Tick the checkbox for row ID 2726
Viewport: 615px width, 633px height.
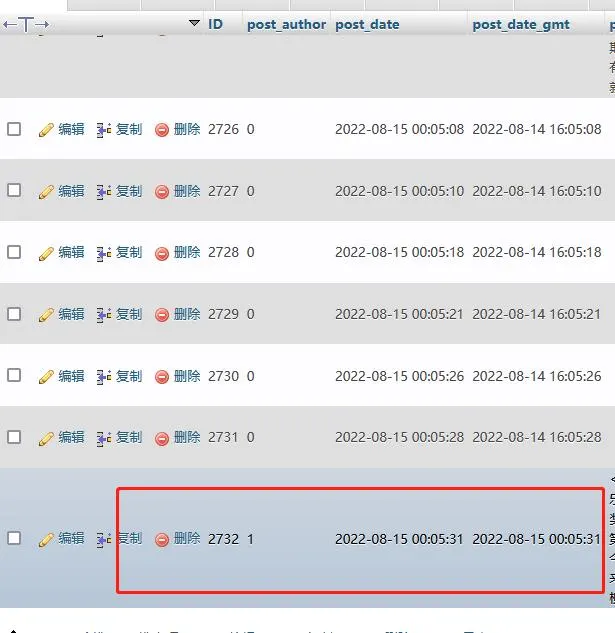pyautogui.click(x=14, y=129)
